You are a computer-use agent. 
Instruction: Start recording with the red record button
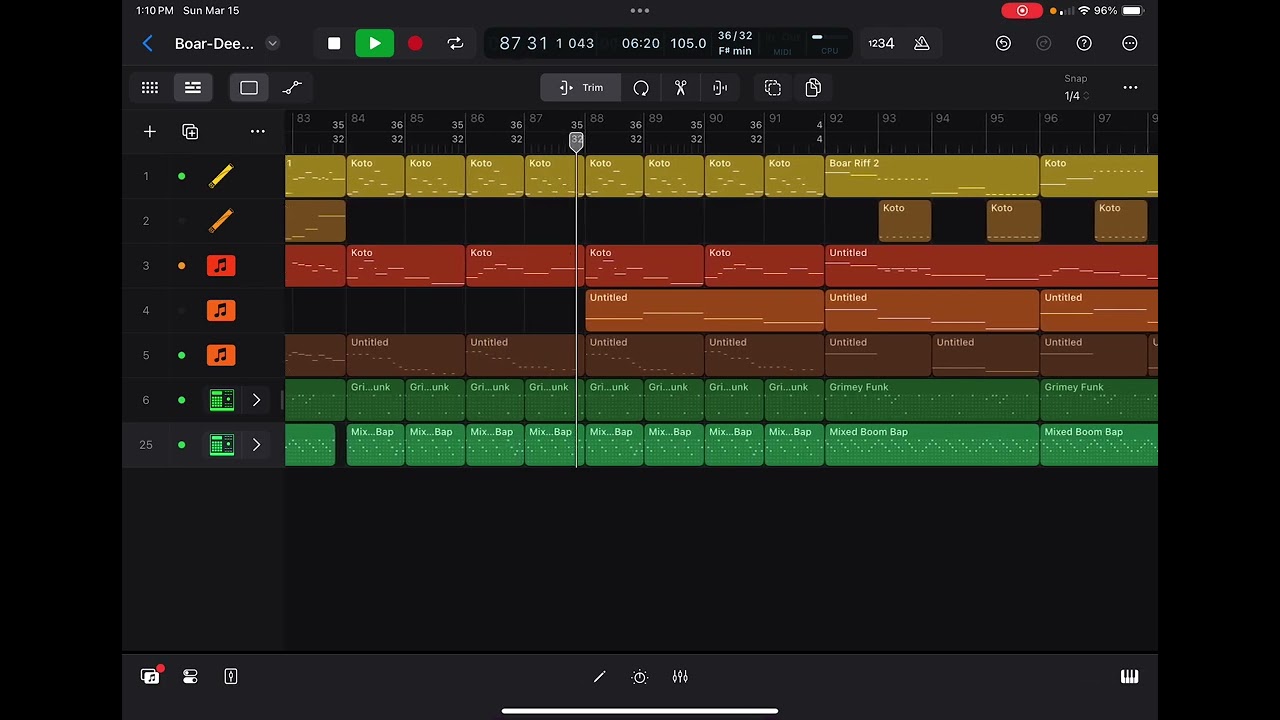click(x=415, y=44)
